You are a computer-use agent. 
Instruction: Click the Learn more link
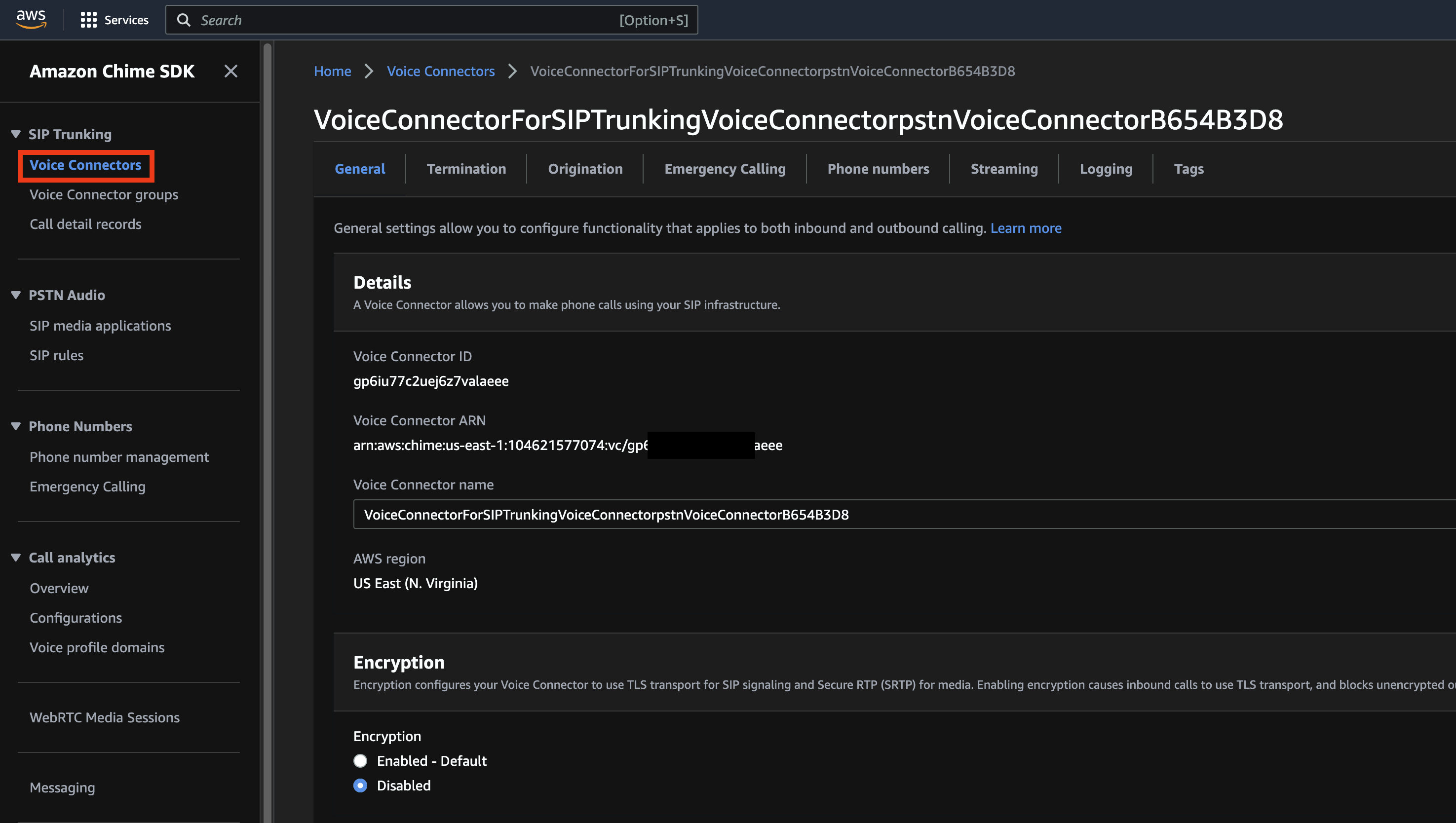click(1025, 228)
